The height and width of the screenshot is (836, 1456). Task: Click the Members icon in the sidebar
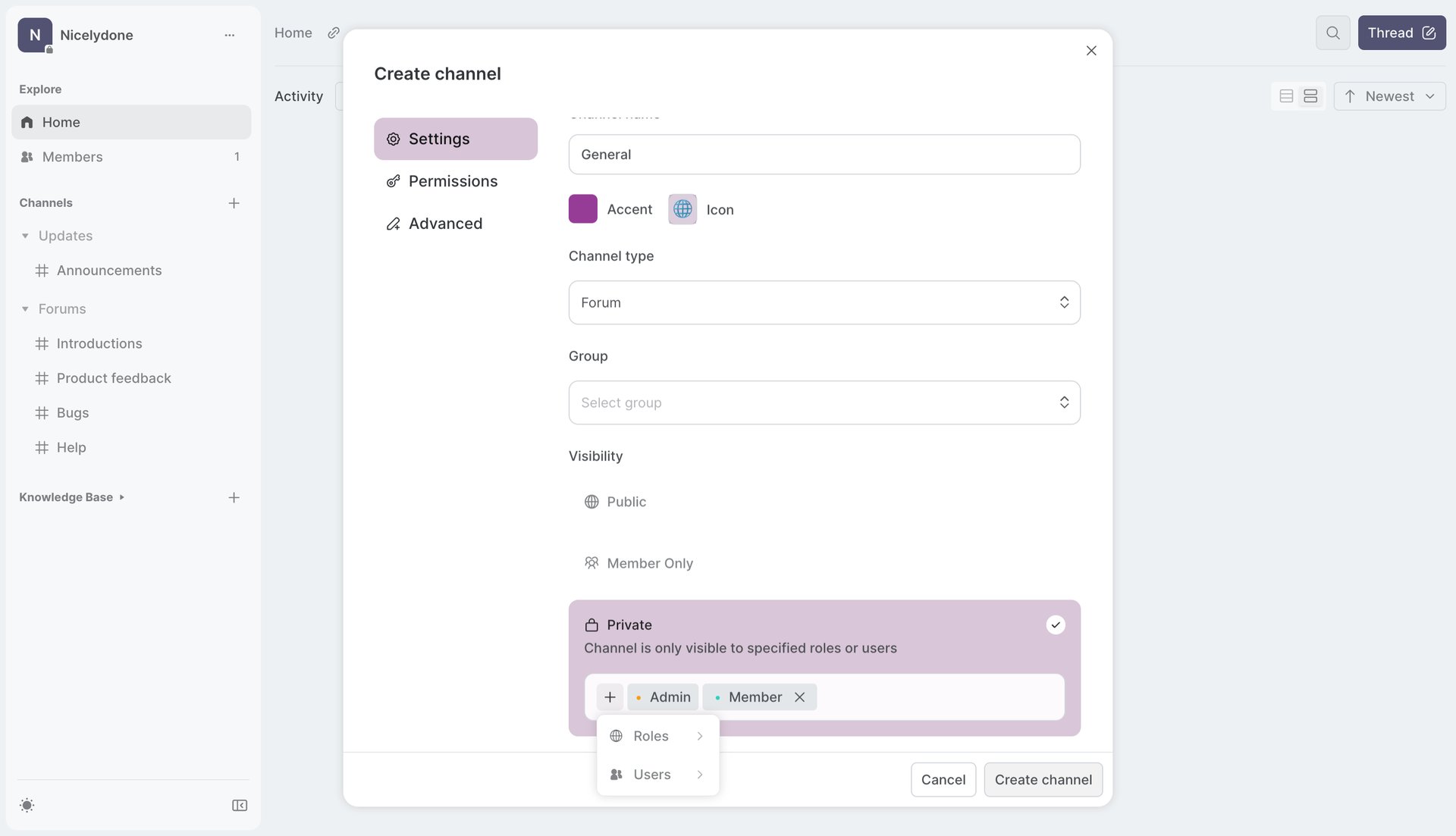[27, 157]
